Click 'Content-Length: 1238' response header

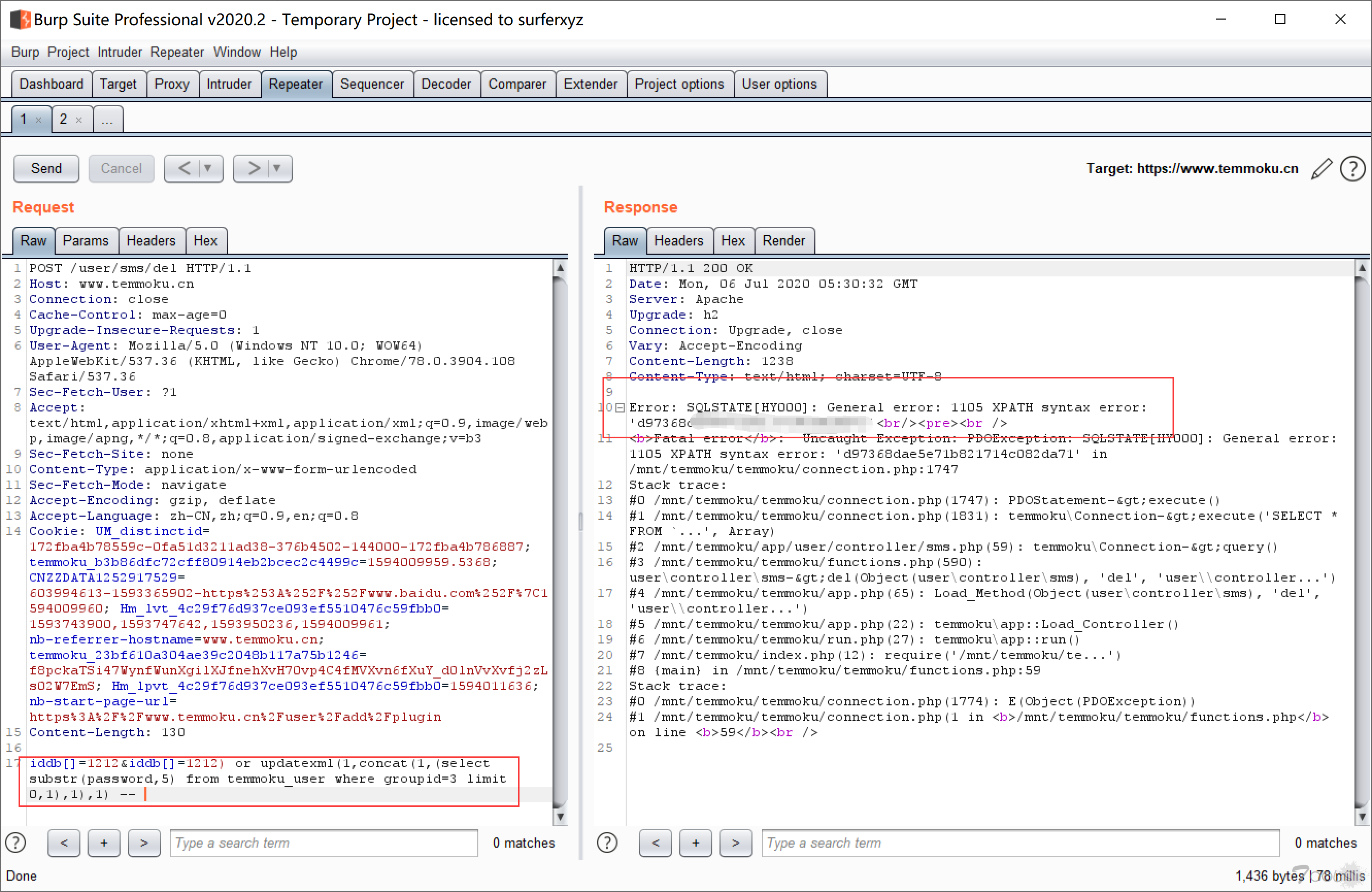(x=711, y=361)
